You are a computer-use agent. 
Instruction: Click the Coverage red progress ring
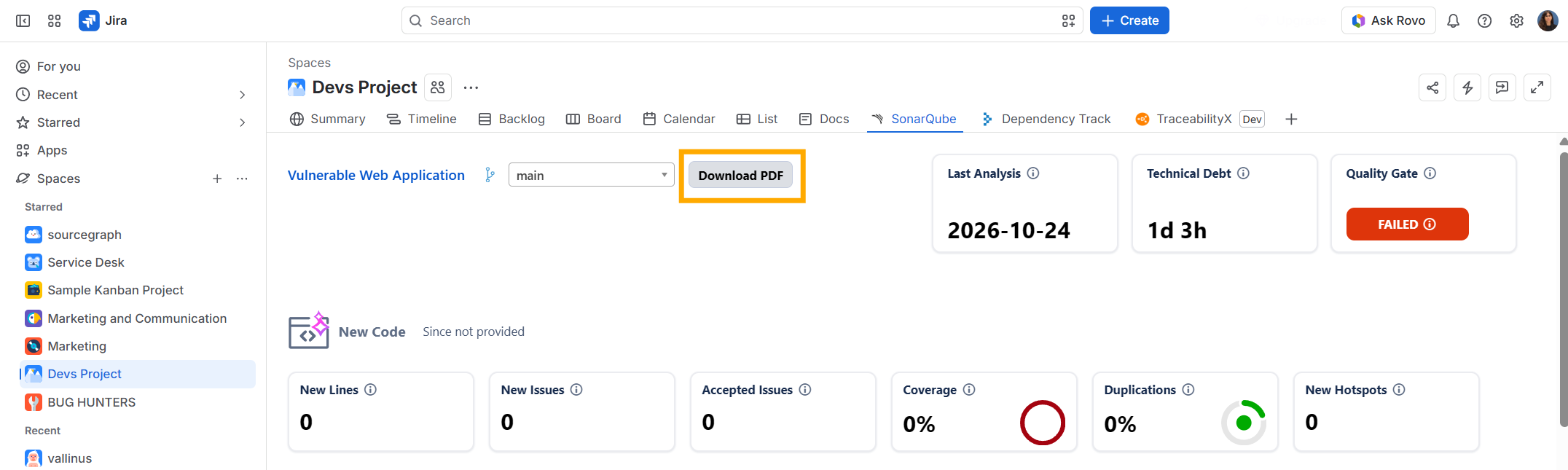1043,423
